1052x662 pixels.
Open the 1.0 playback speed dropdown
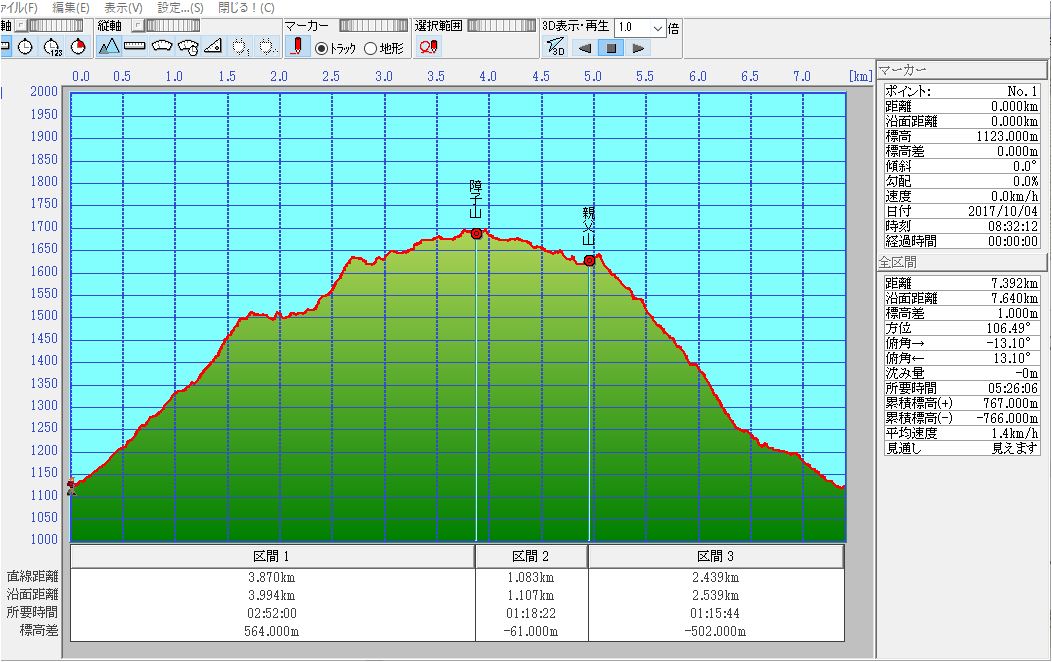658,27
